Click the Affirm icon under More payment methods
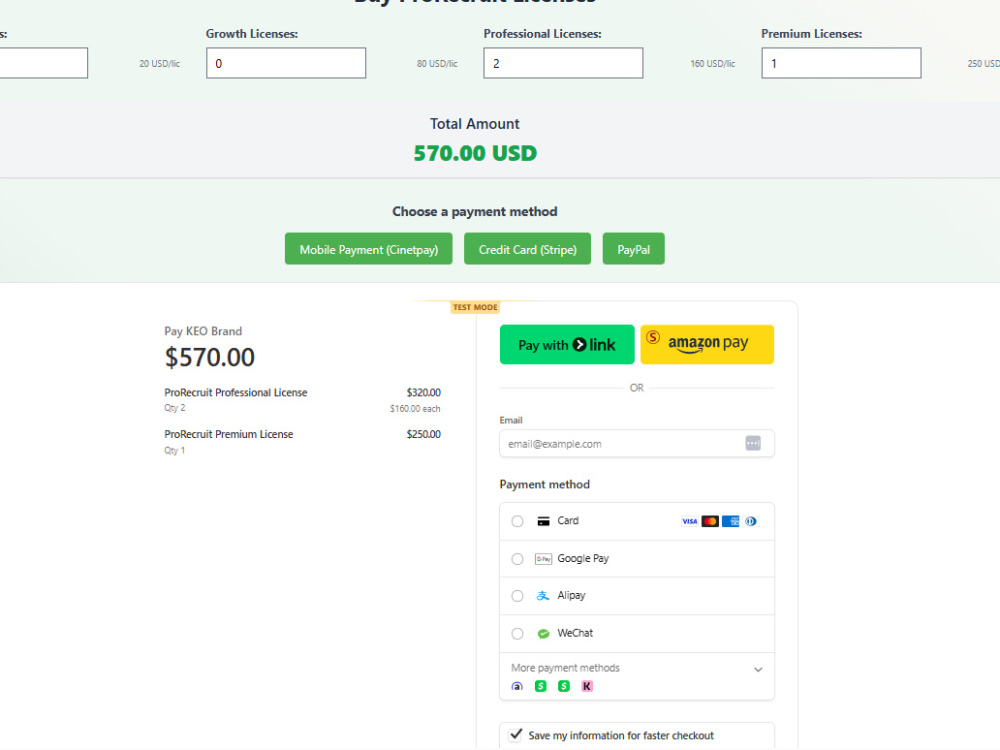The height and width of the screenshot is (750, 1000). (x=517, y=686)
